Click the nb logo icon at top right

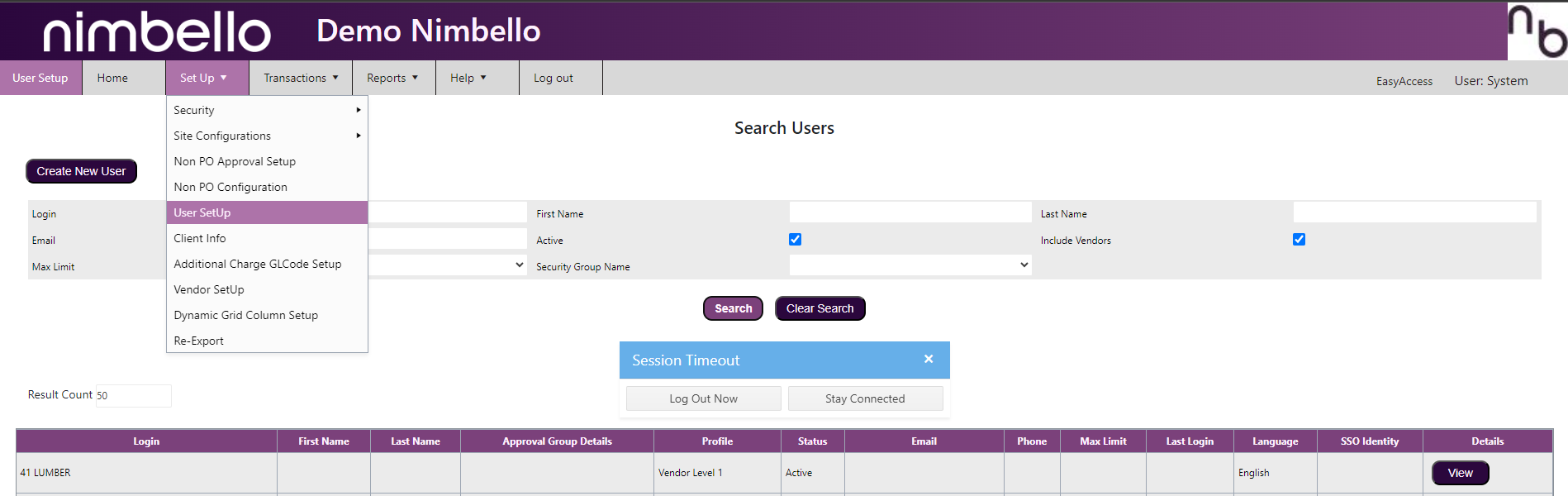(x=1537, y=31)
